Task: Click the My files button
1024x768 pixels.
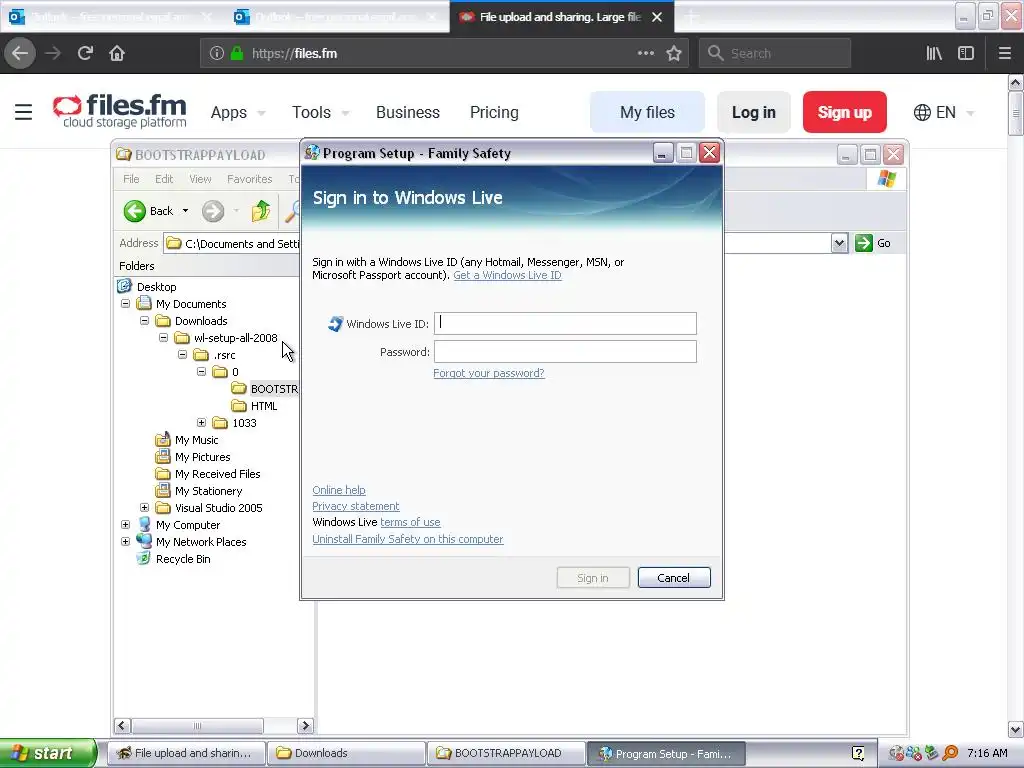Action: click(x=647, y=112)
